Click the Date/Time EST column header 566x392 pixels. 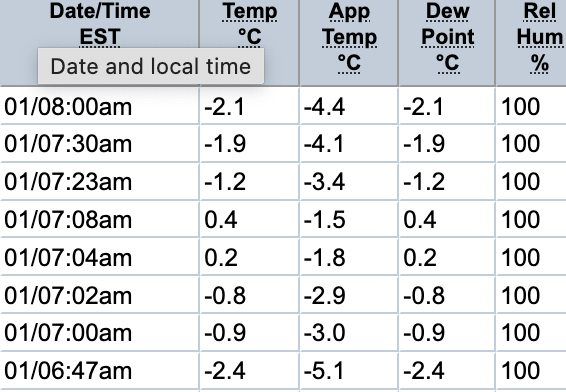pos(100,24)
